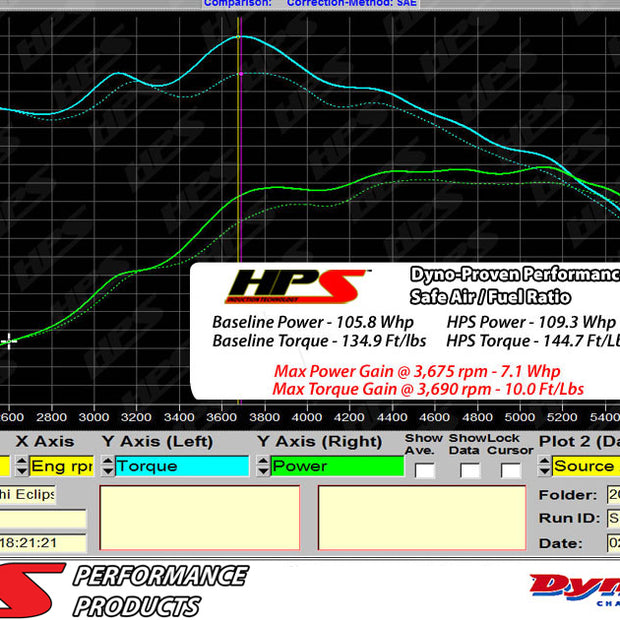Click the 'PERFORMANCE PRODUCTS' banner text
Screen dimensions: 620x620
tap(160, 591)
